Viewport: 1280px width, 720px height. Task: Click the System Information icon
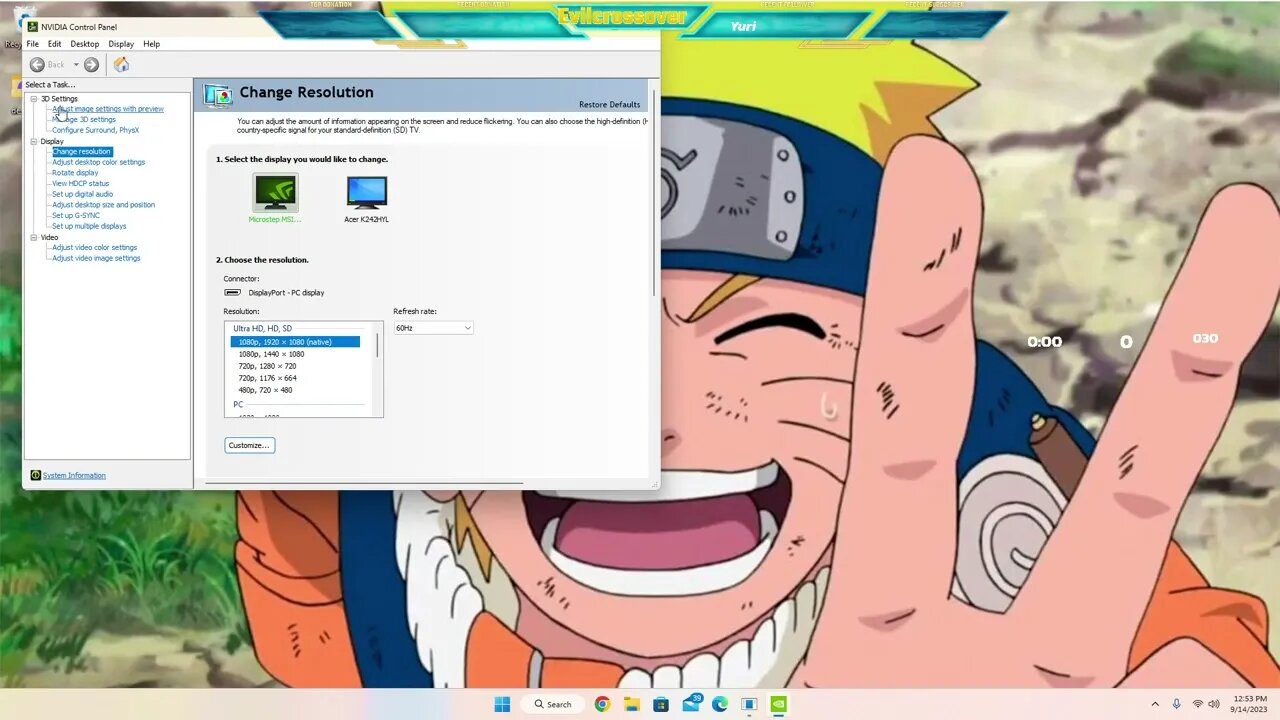[x=35, y=475]
